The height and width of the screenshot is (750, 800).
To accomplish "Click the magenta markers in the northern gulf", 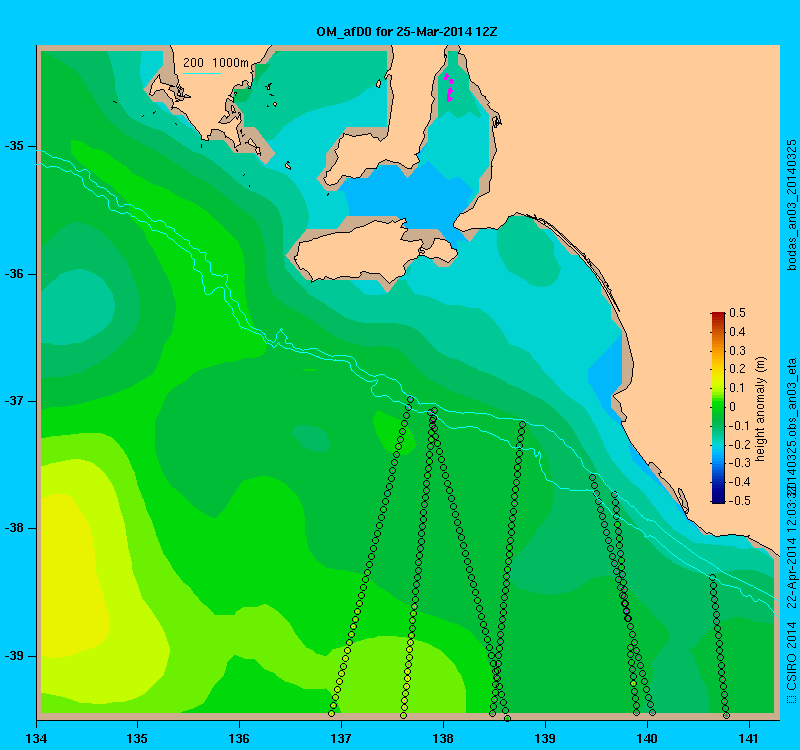I will pos(449,88).
